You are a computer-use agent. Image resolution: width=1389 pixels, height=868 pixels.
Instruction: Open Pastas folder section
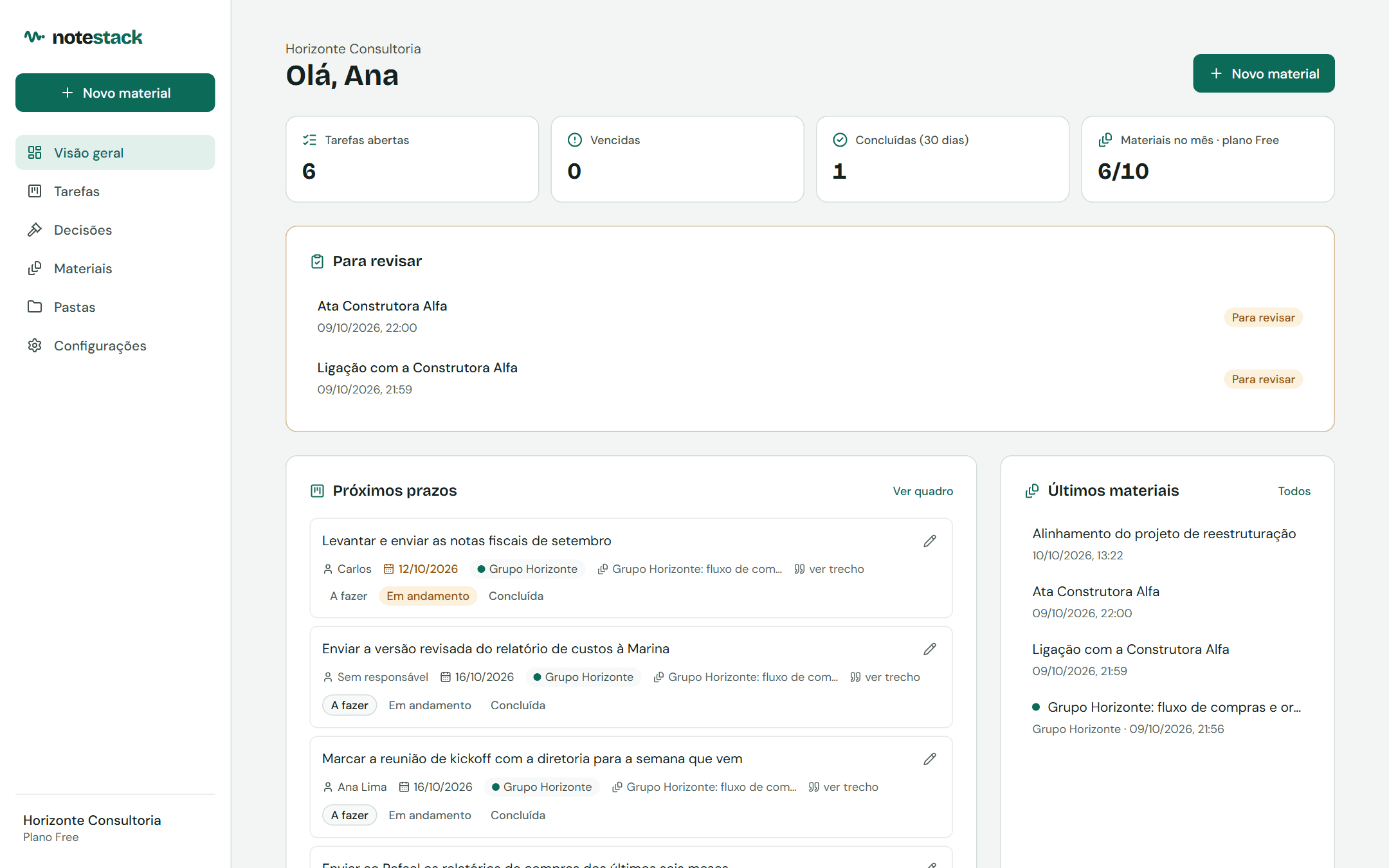[115, 307]
